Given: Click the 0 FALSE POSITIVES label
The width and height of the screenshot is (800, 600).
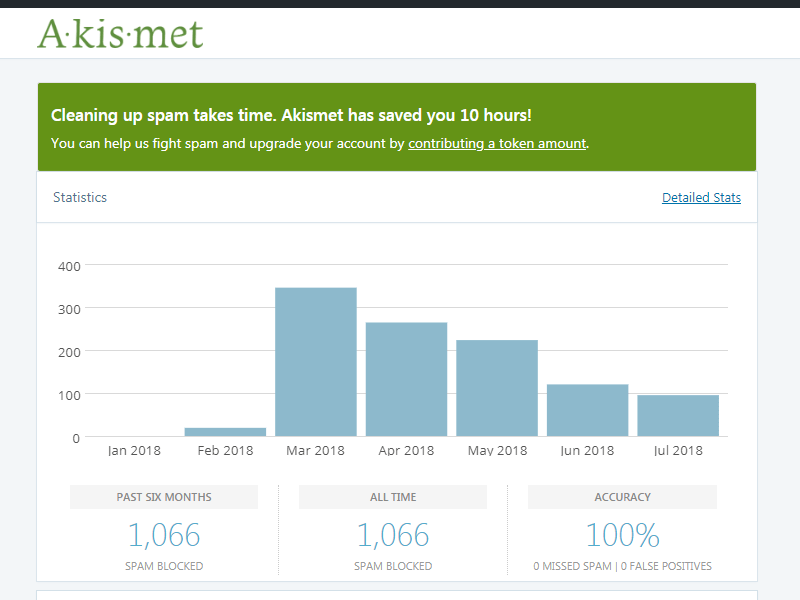Looking at the screenshot, I should pyautogui.click(x=666, y=566).
